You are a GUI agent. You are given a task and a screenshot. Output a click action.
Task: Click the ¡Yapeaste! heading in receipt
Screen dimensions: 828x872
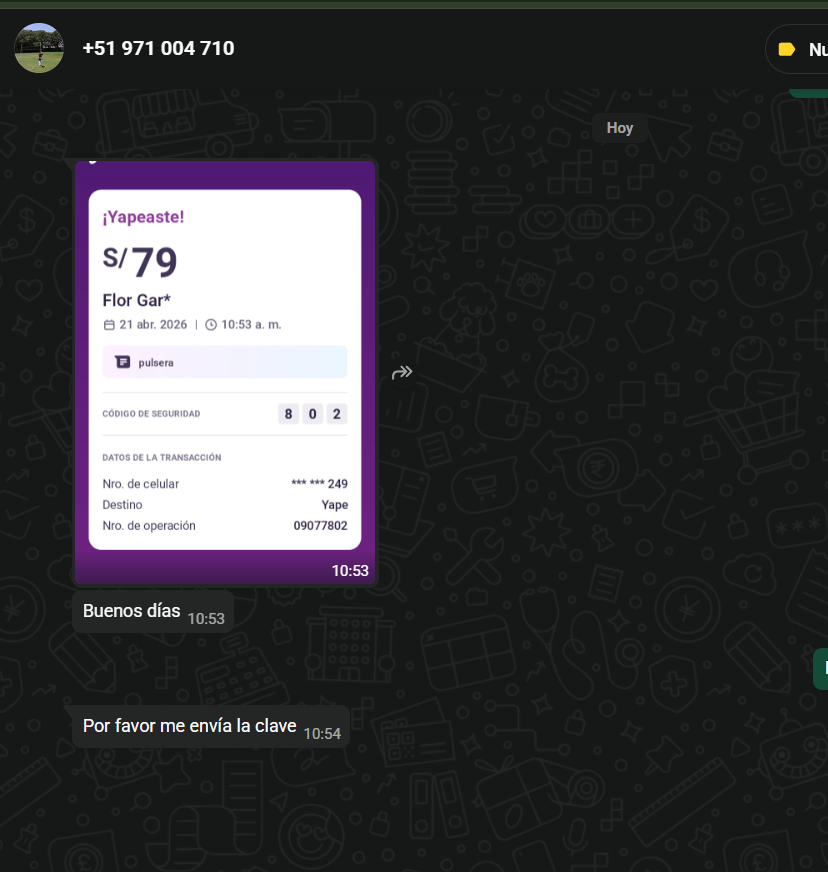143,217
